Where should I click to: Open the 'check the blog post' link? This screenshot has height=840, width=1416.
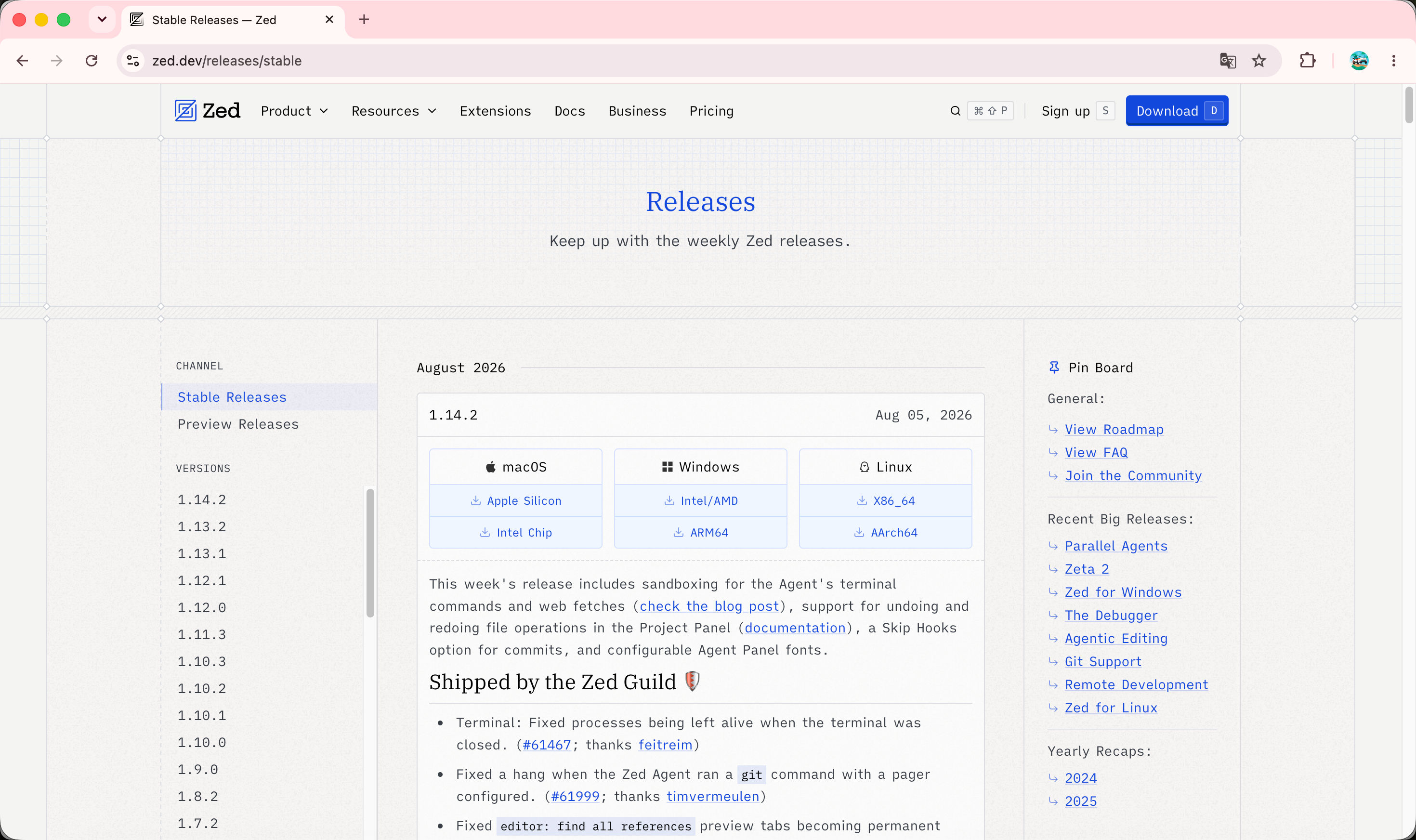point(710,606)
